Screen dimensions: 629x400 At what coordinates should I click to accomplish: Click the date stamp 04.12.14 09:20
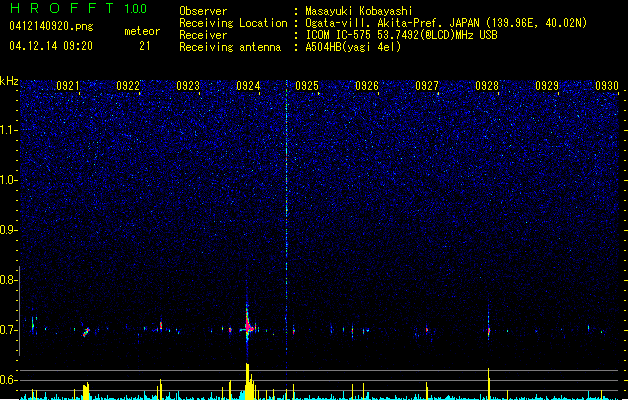[51, 46]
